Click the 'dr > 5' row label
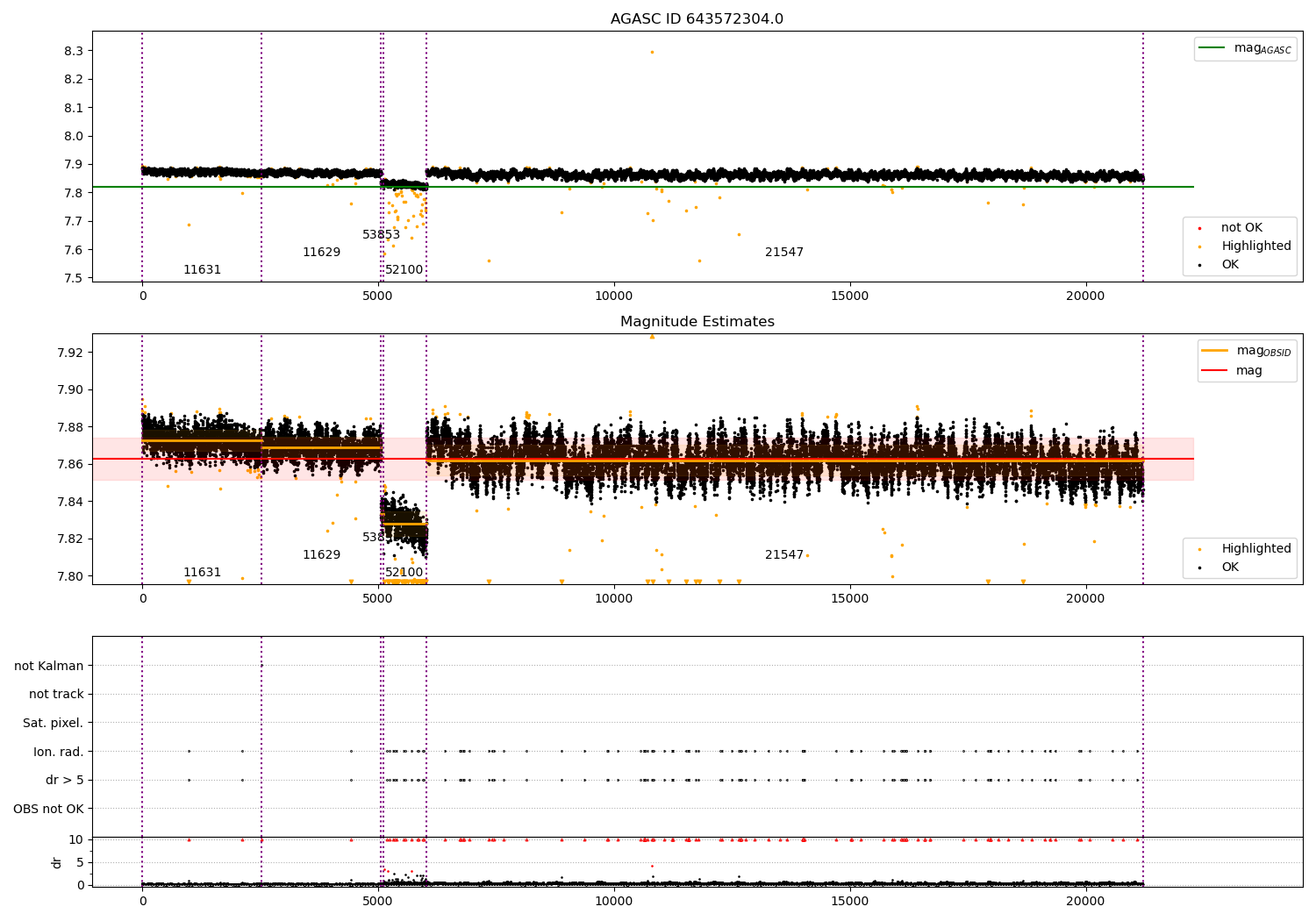The width and height of the screenshot is (1316, 921). (x=65, y=781)
